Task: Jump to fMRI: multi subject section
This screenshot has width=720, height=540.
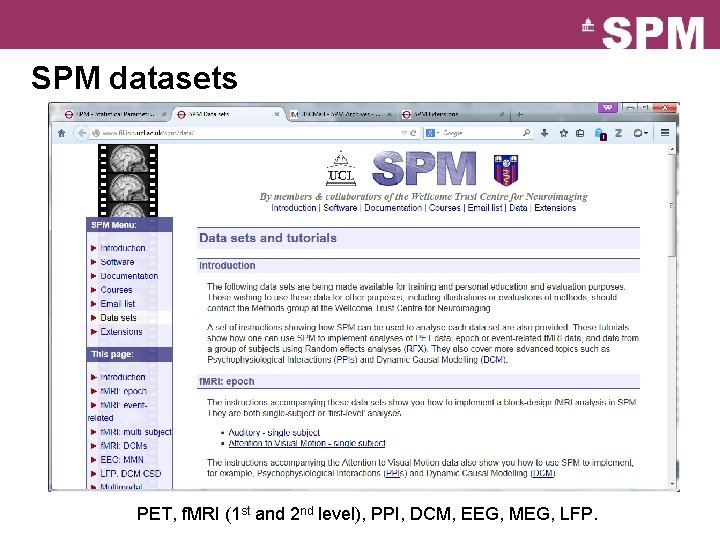Action: pyautogui.click(x=136, y=432)
